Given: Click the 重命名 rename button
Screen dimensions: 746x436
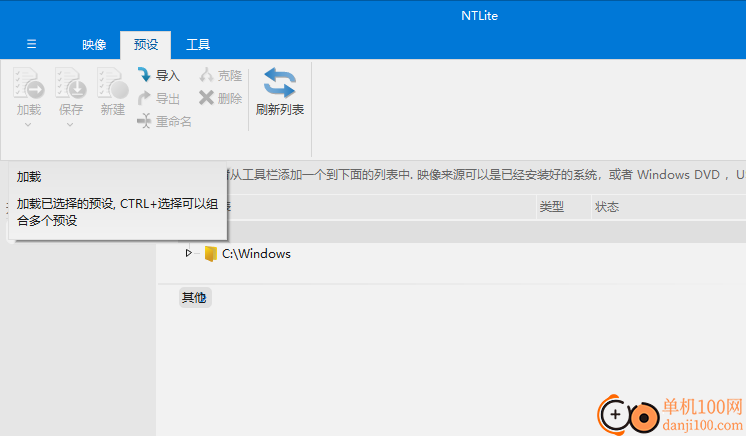Looking at the screenshot, I should [165, 121].
